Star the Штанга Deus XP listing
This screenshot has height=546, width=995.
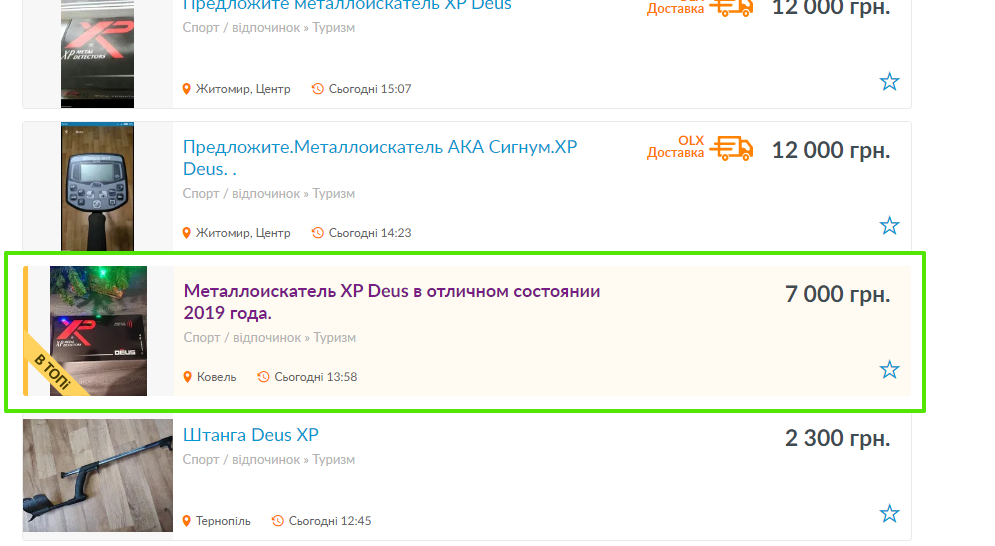(889, 513)
